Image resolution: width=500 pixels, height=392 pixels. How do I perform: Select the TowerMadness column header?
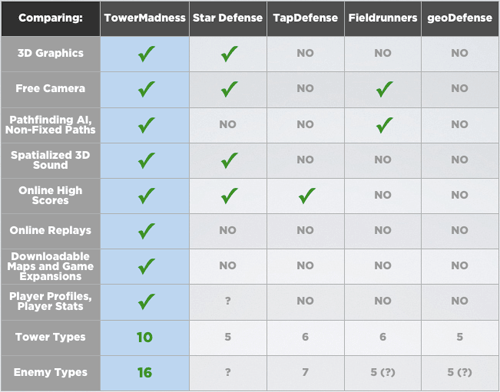pos(145,18)
